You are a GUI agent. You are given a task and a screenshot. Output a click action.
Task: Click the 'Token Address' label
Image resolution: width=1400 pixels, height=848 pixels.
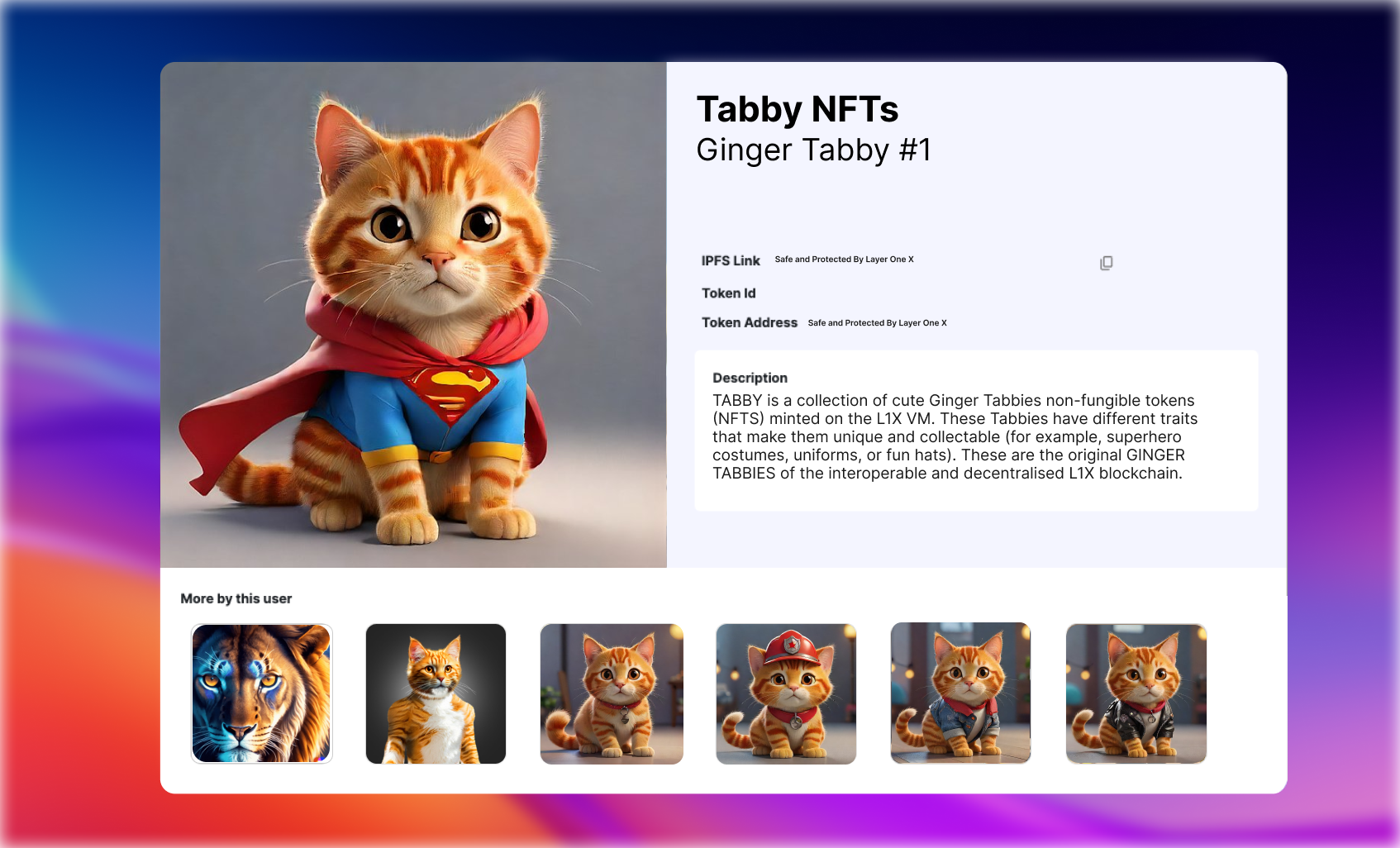coord(750,322)
